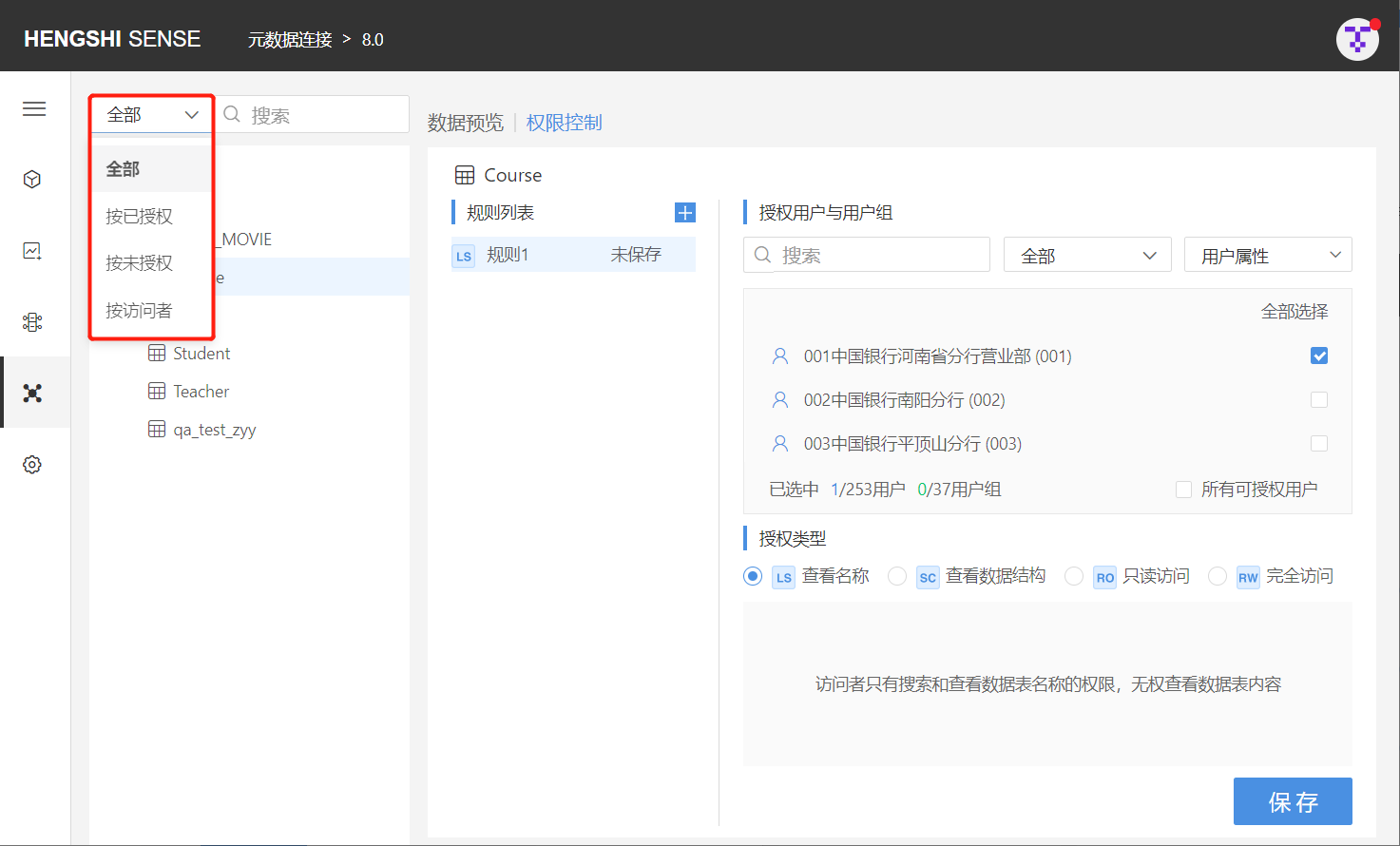The height and width of the screenshot is (846, 1400).
Task: Select 规则1 in rule list
Action: point(573,255)
